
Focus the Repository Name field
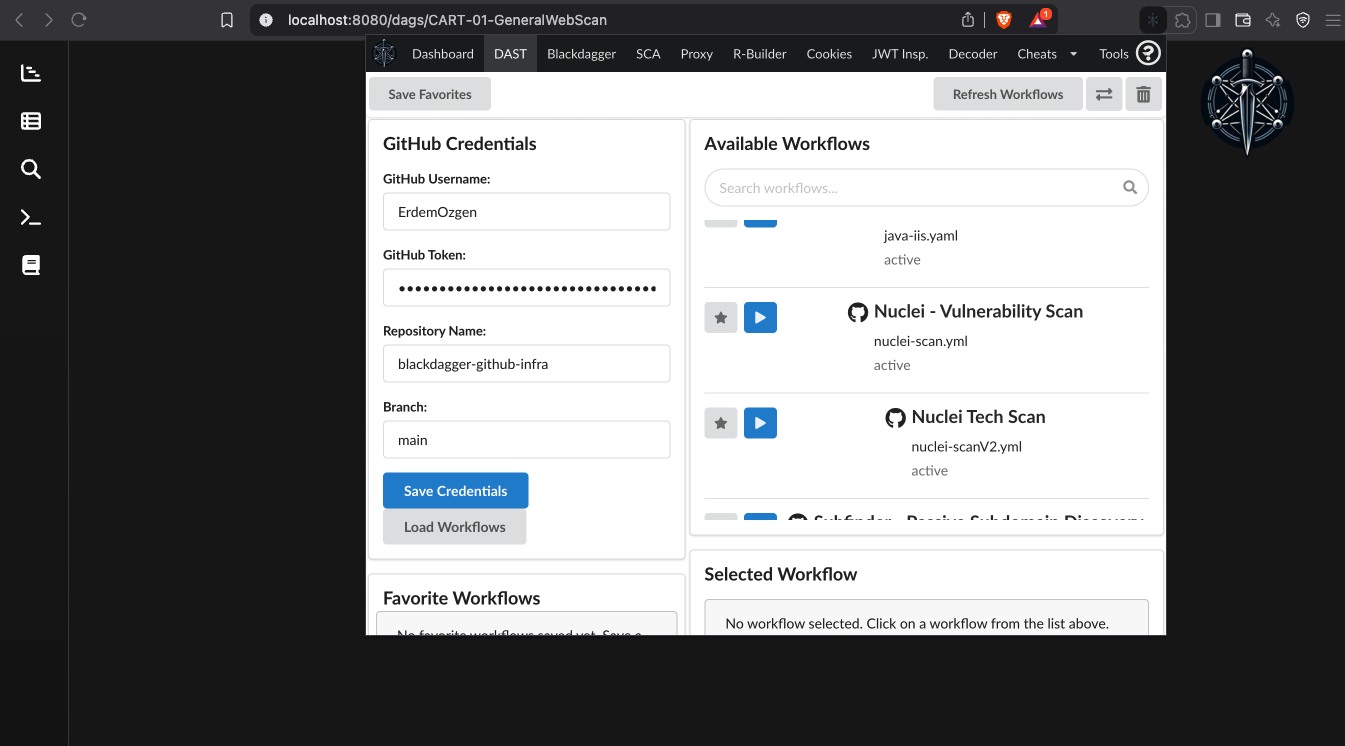[526, 364]
